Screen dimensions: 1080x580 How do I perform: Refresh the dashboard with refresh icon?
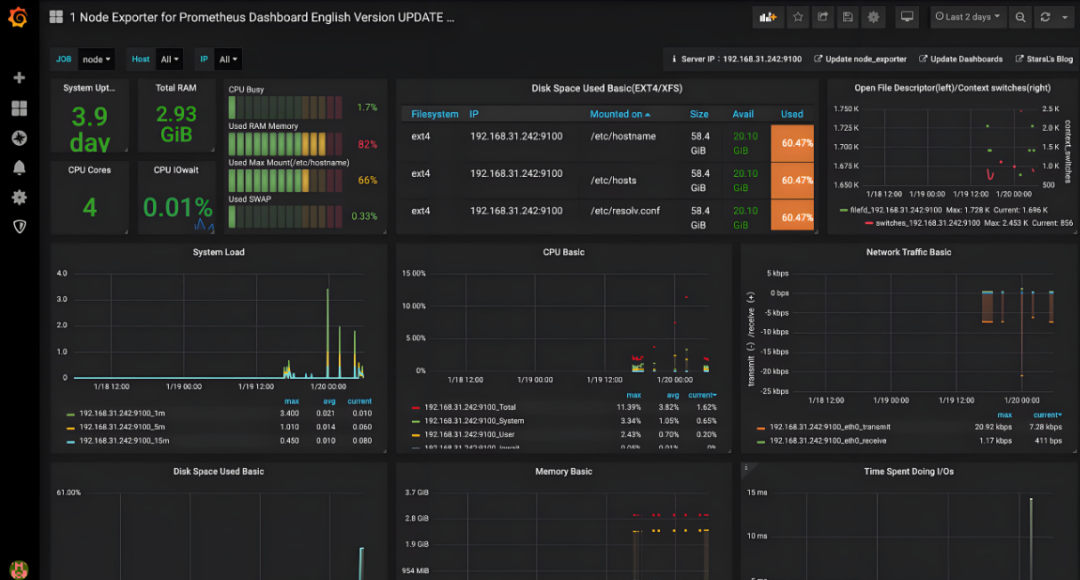click(x=1045, y=17)
